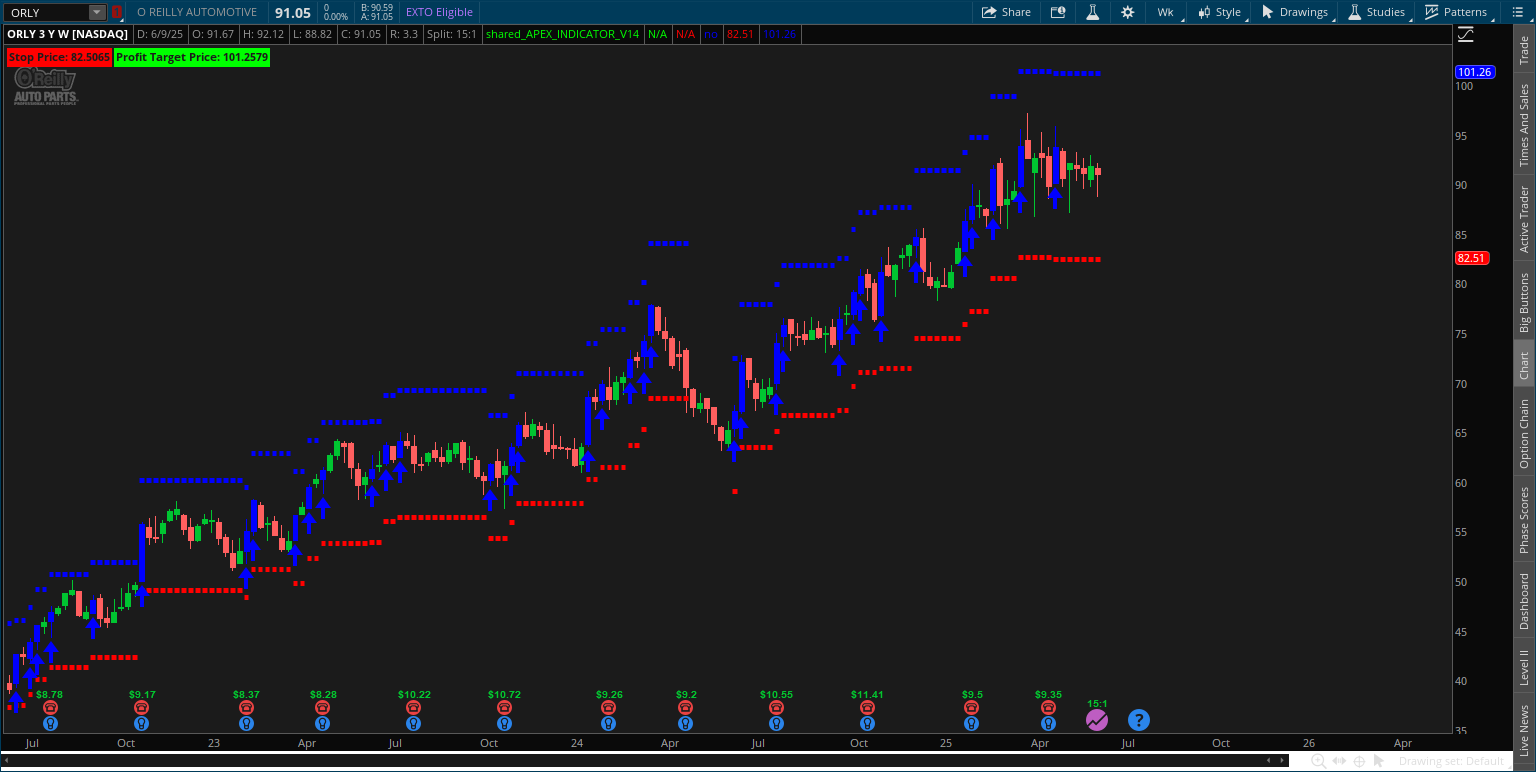Click earnings phone icon under $9.35
This screenshot has height=772, width=1536.
(1048, 707)
